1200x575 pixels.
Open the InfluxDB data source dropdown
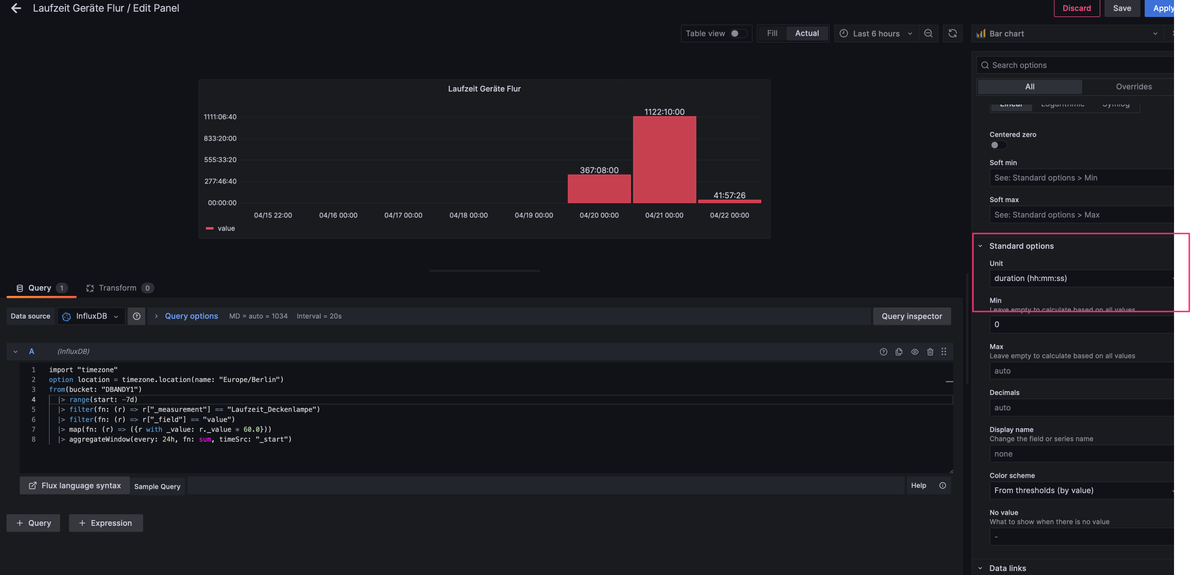click(x=91, y=316)
